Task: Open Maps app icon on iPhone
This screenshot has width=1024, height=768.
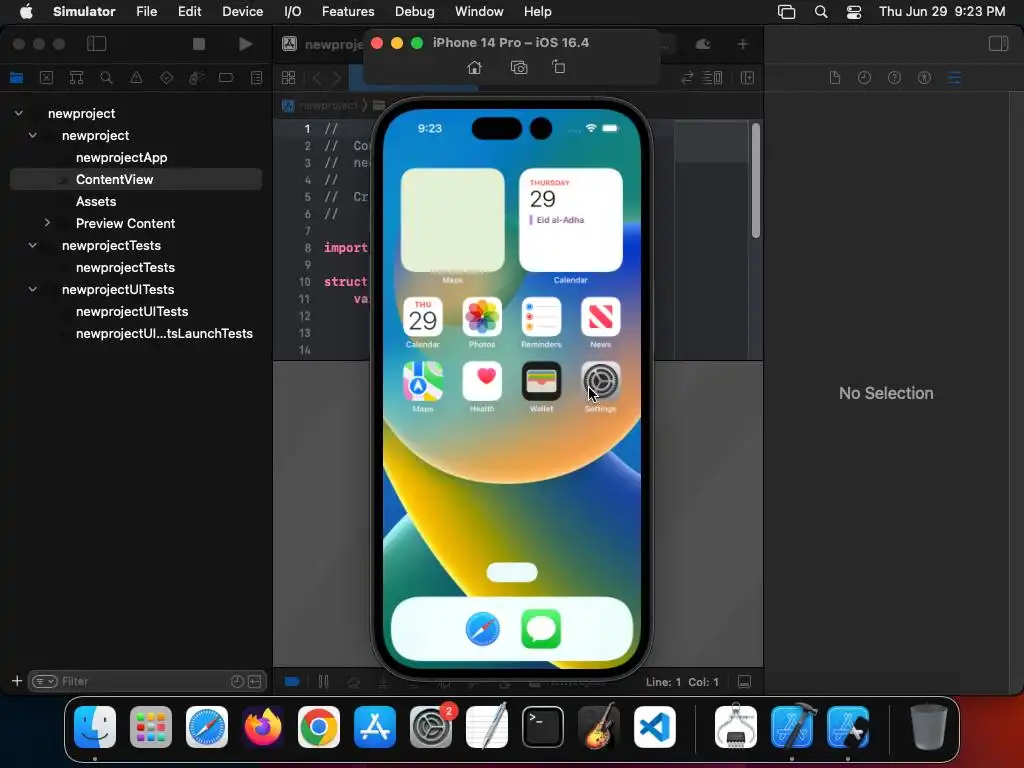Action: point(423,381)
